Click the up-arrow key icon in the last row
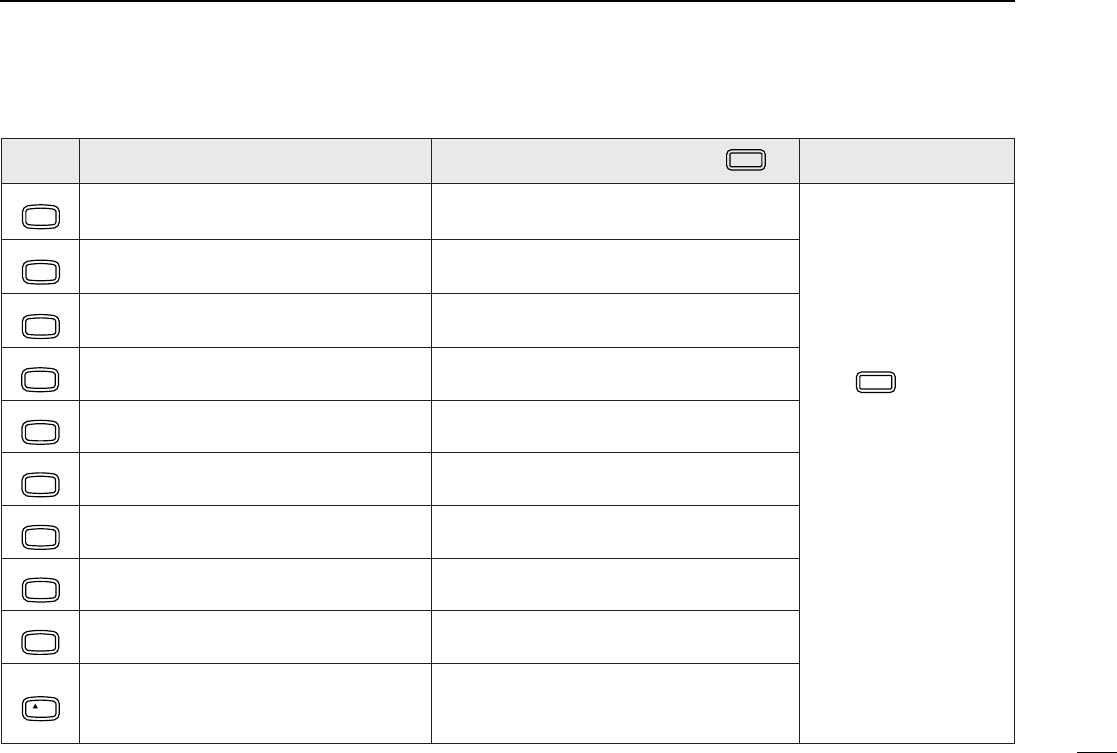The height and width of the screenshot is (753, 1117). coord(41,709)
